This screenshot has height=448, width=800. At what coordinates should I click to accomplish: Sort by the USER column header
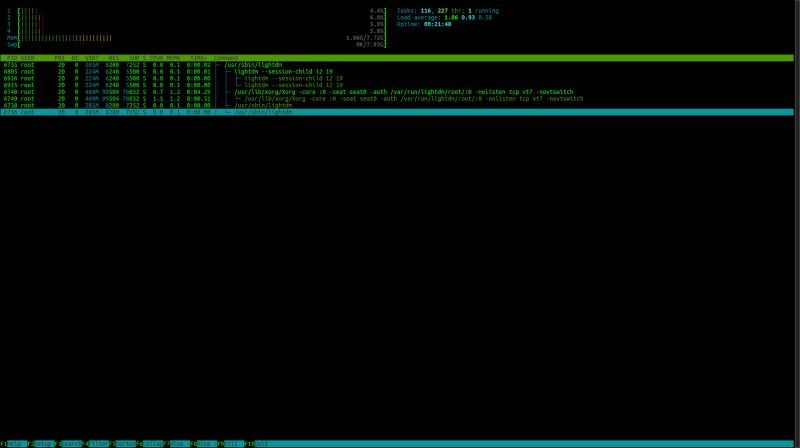point(27,58)
